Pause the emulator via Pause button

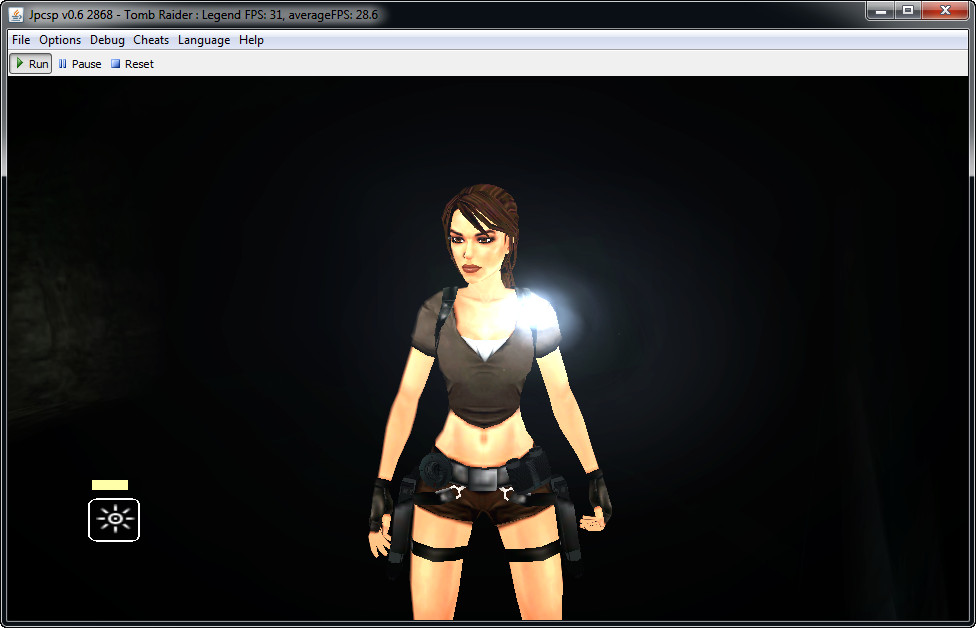point(80,63)
